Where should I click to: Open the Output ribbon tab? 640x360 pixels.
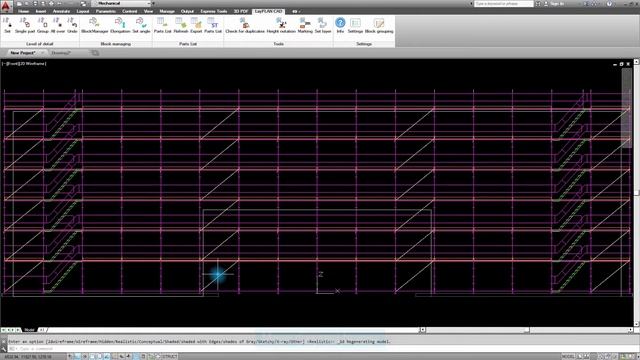click(187, 11)
